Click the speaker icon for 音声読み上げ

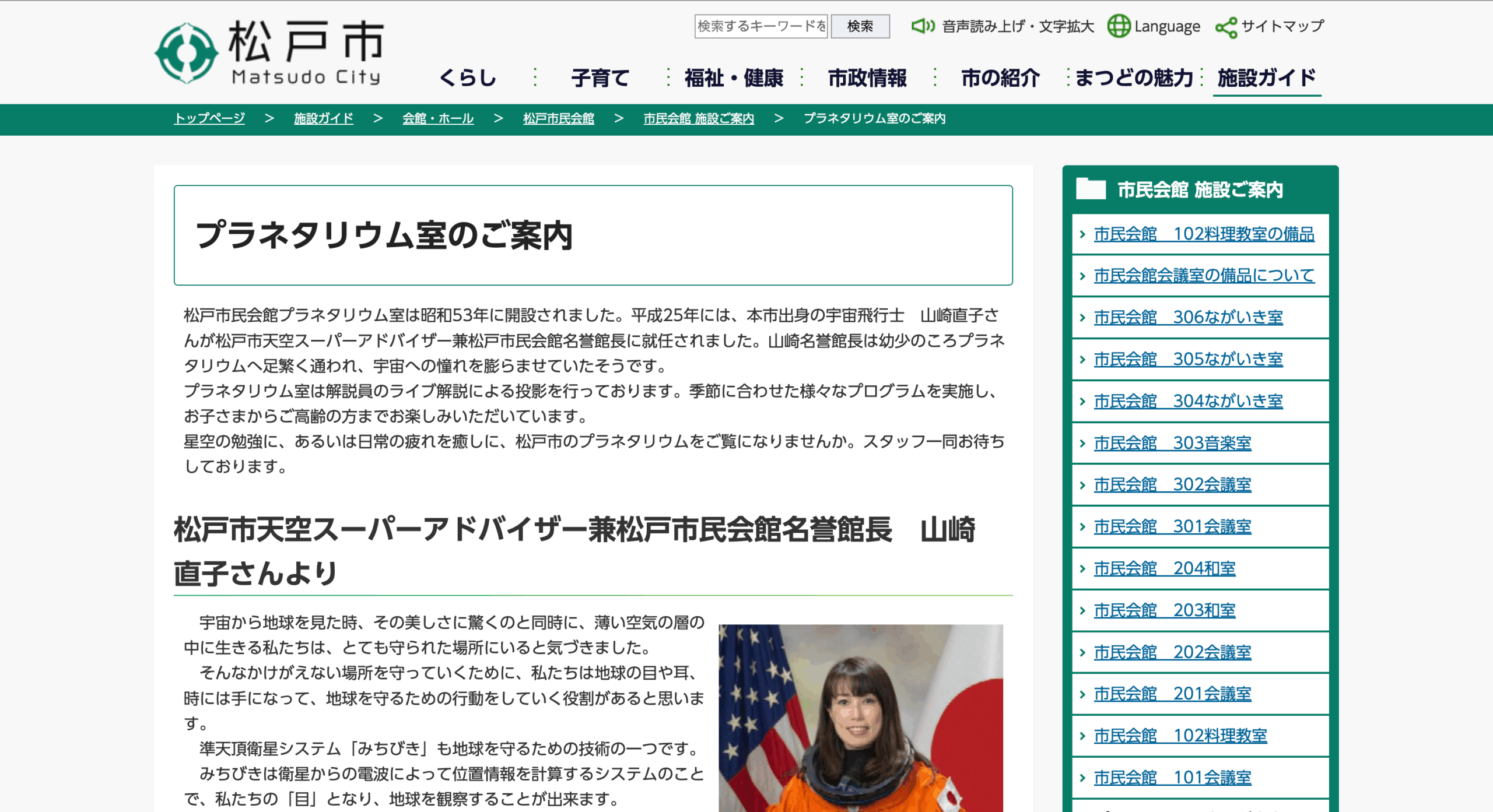923,26
